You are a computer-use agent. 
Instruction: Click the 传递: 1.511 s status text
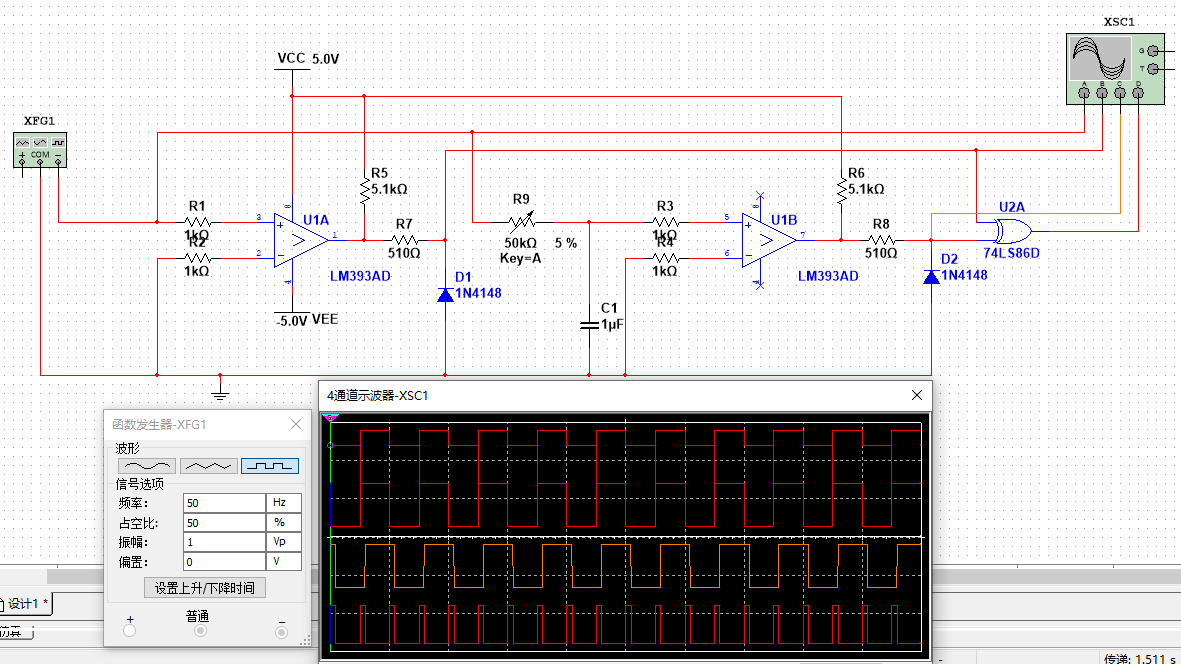[1140, 659]
